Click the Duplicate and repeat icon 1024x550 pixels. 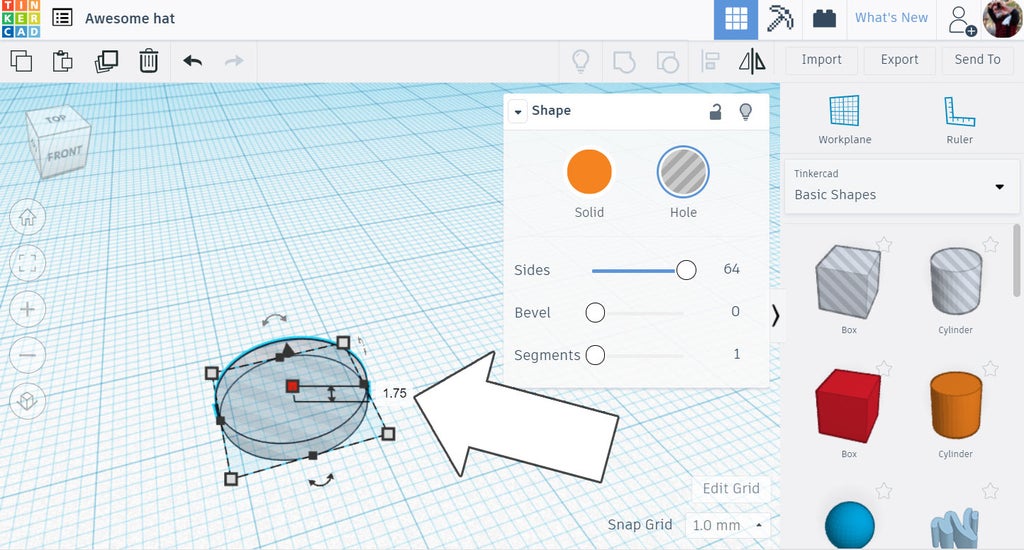click(106, 61)
